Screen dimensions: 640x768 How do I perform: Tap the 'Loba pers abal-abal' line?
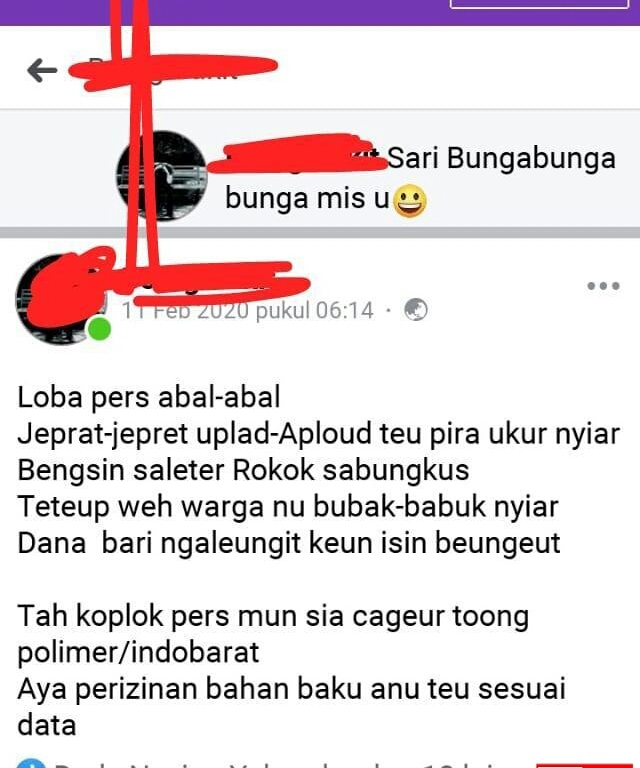(x=149, y=397)
